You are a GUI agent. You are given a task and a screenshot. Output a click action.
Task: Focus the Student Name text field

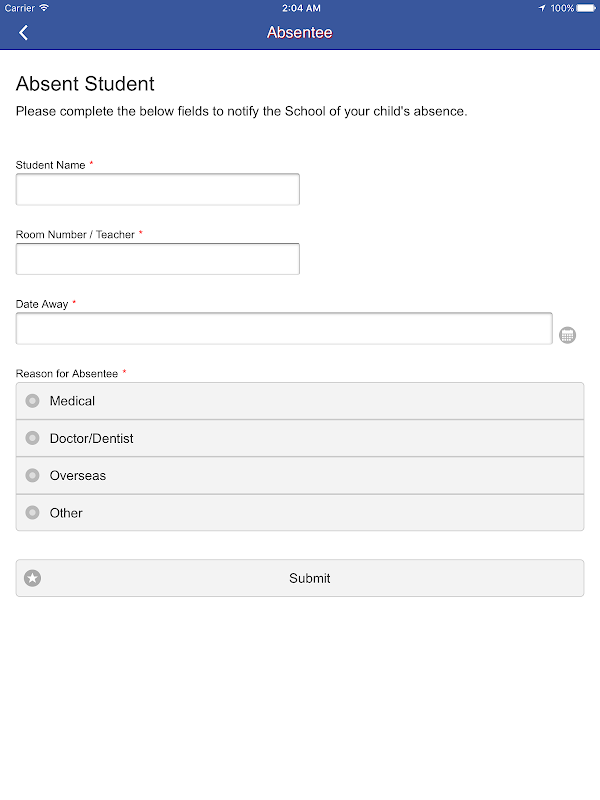coord(157,189)
